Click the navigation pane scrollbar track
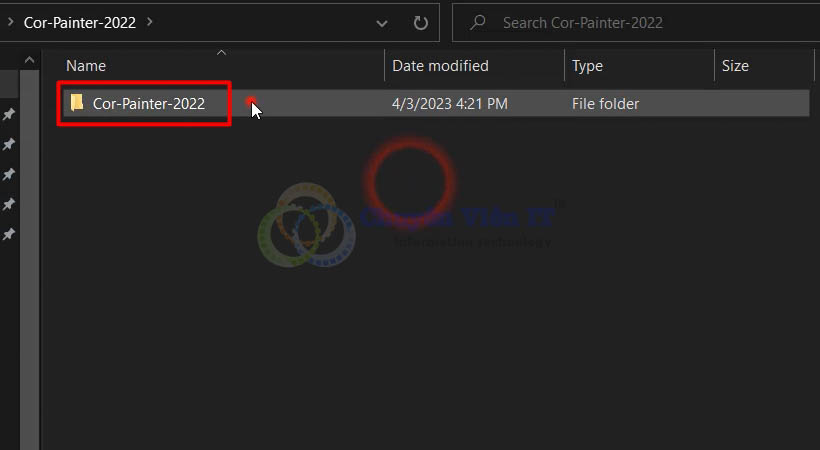 click(x=29, y=260)
